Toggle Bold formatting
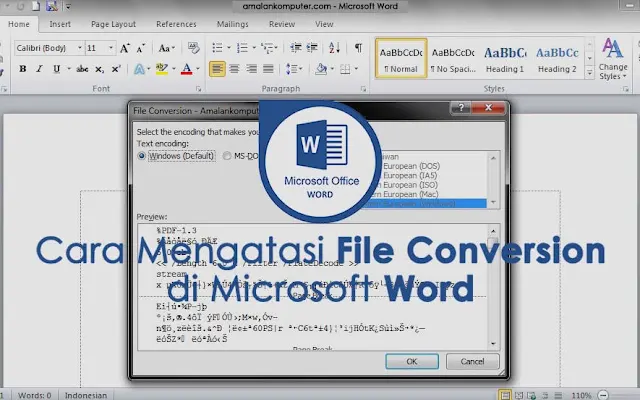640x400 pixels. [23, 69]
